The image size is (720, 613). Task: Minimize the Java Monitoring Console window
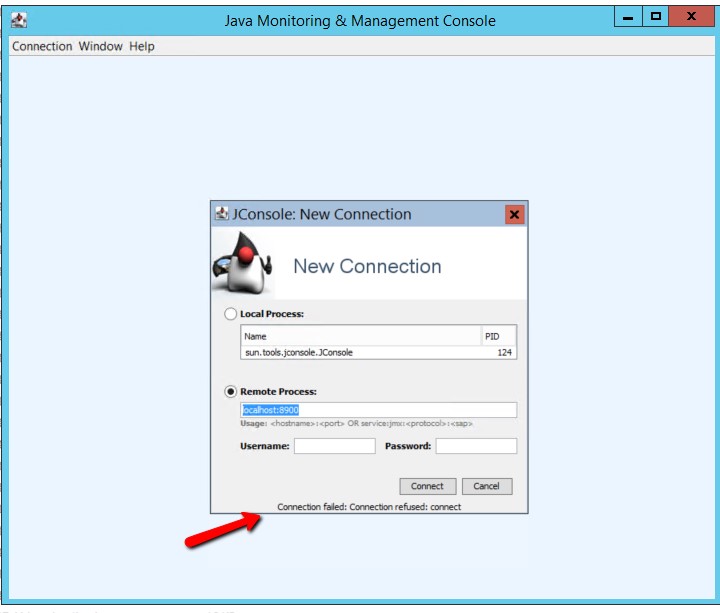pyautogui.click(x=628, y=17)
